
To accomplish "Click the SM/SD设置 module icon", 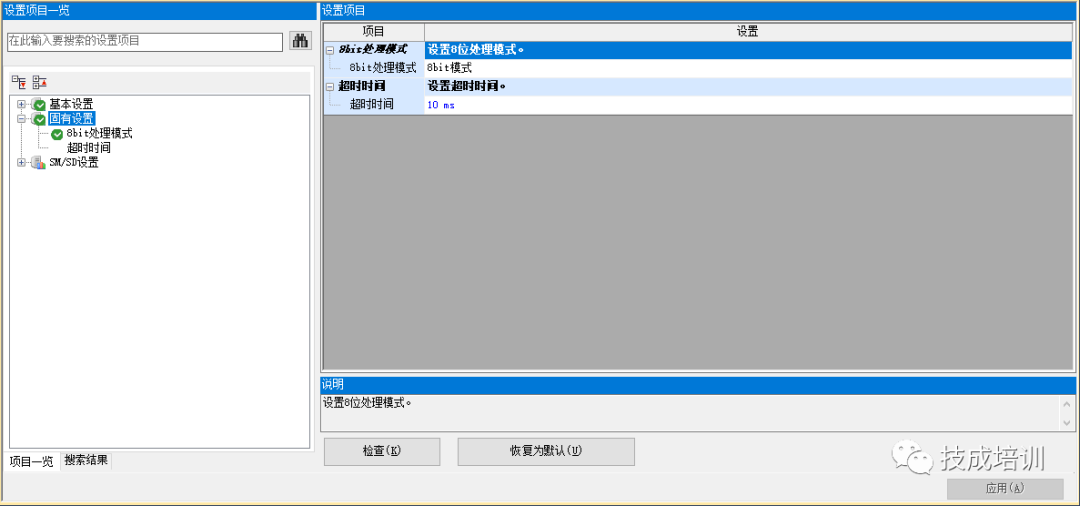I will tap(40, 163).
